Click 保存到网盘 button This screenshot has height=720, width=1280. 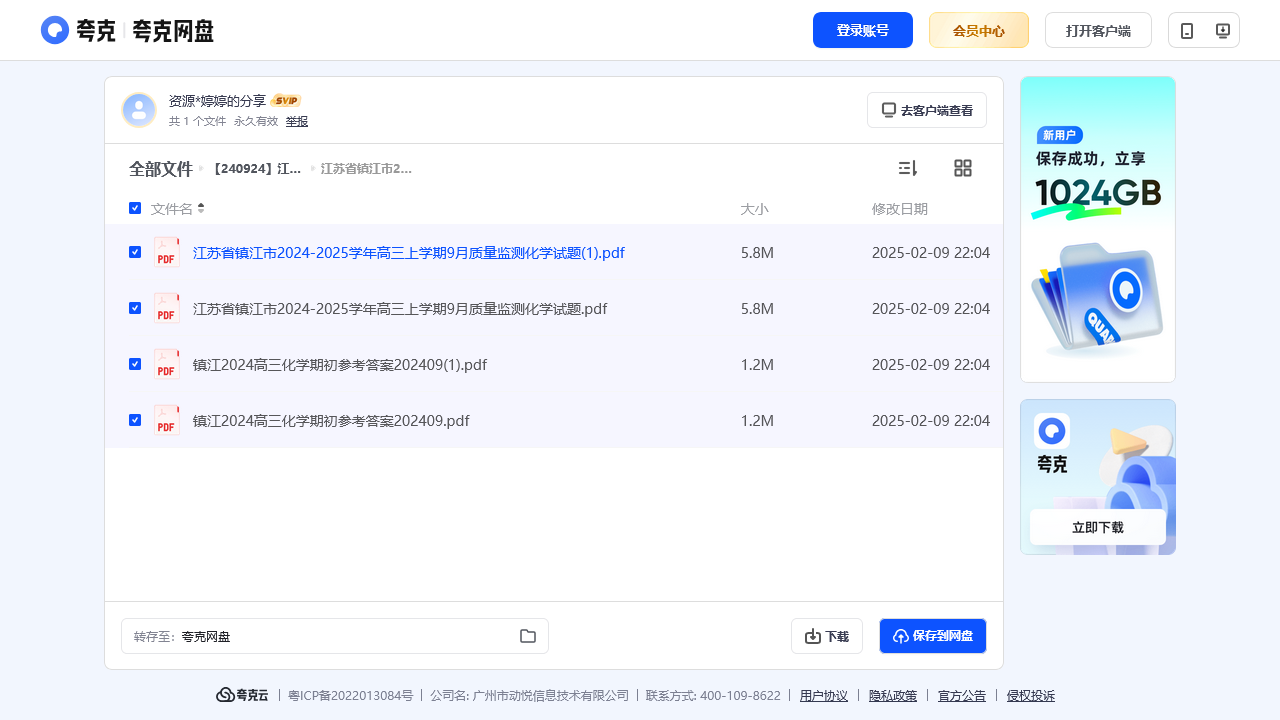933,636
